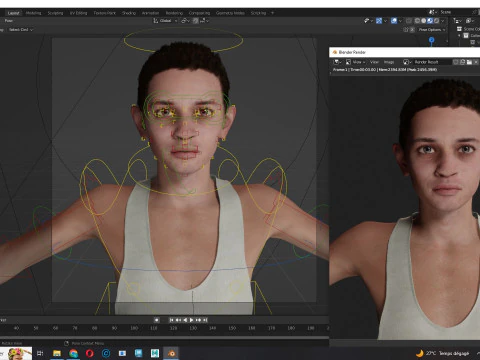Play animation in reverse

pyautogui.click(x=185, y=320)
